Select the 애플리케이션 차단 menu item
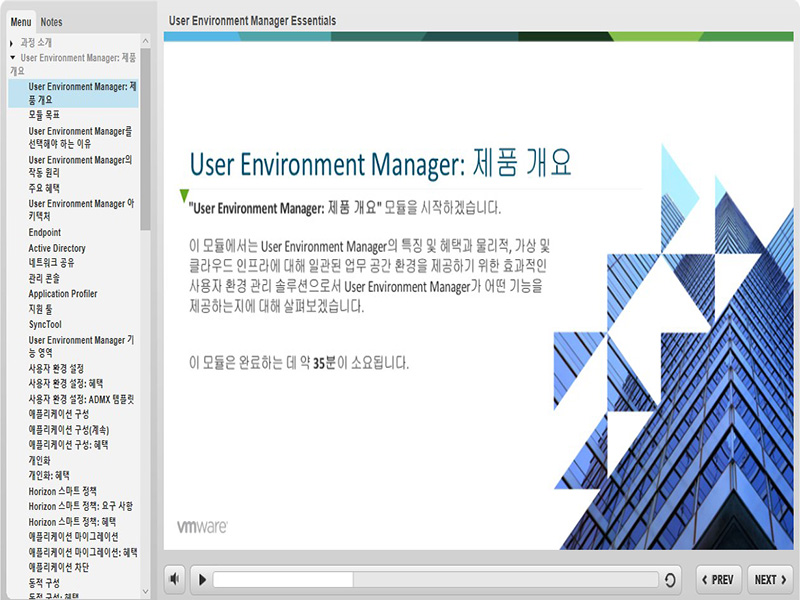Image resolution: width=800 pixels, height=600 pixels. 59,567
